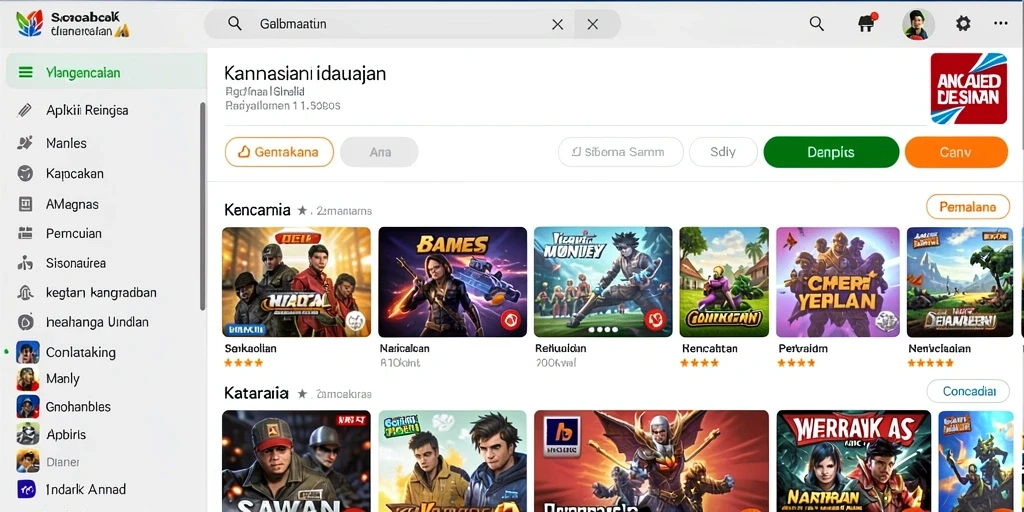Screen dimensions: 1024x512
Task: Click the round icon beside Kapcakan
Action: 25,173
